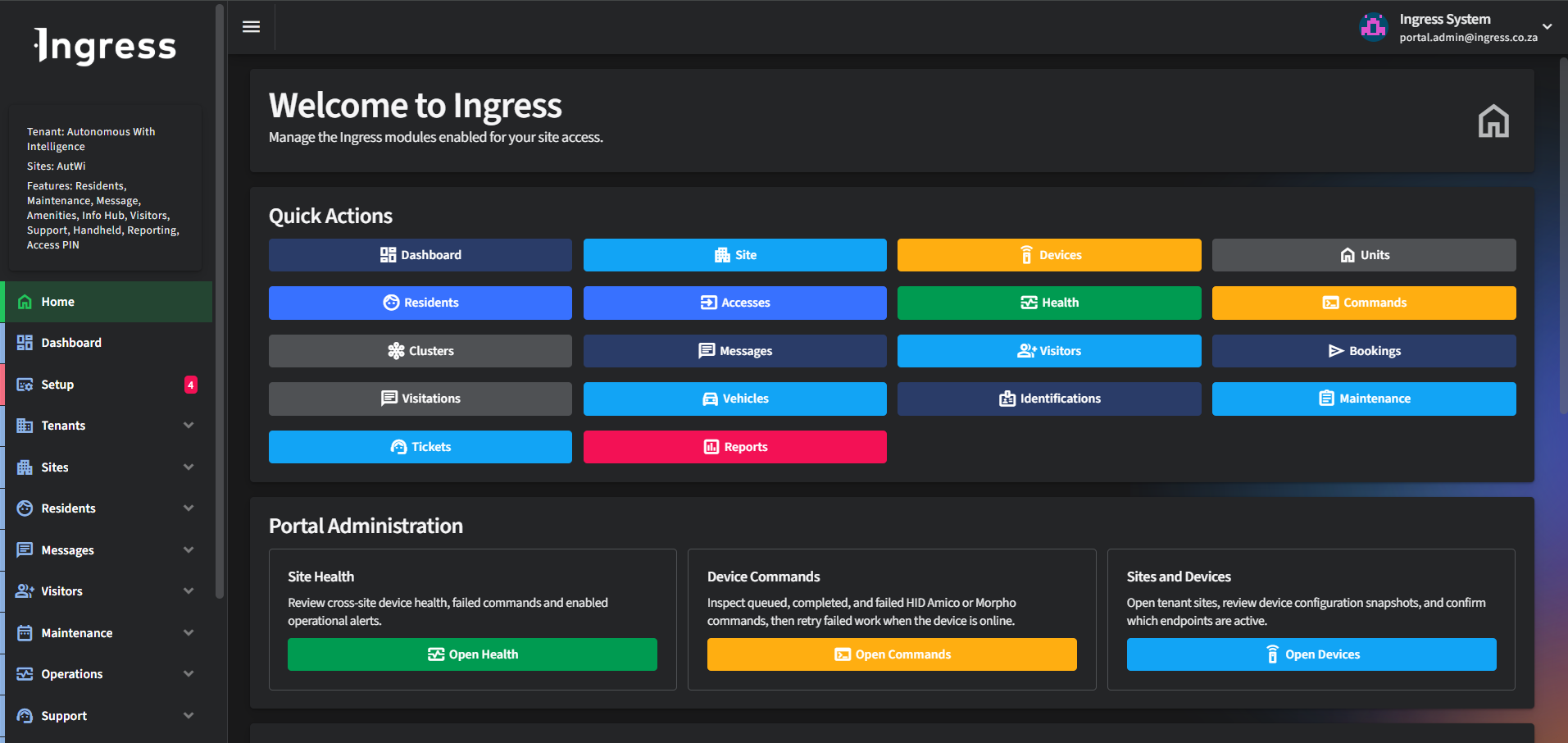Open the Tickets quick action
This screenshot has height=743, width=1568.
pyautogui.click(x=420, y=447)
